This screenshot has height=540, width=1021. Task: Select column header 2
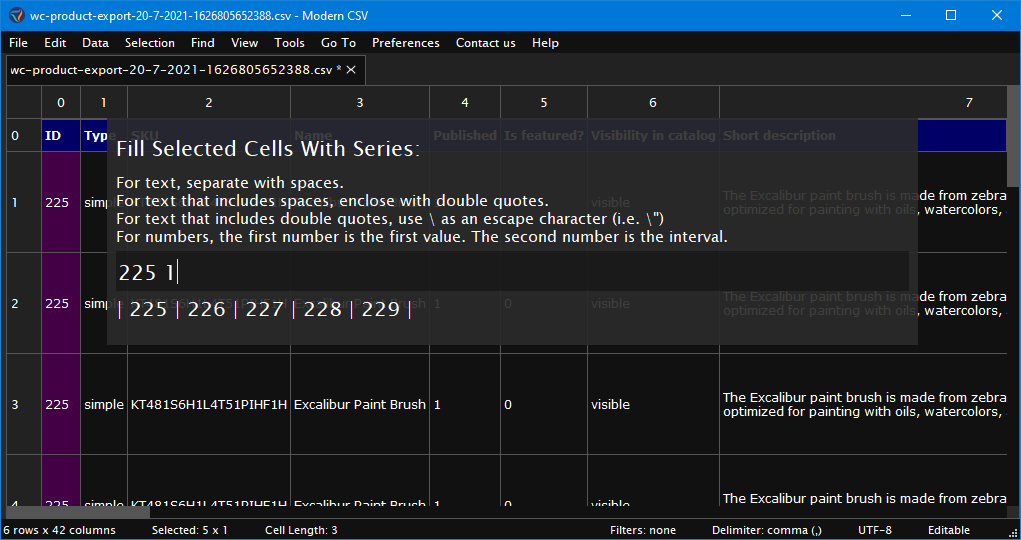tap(208, 102)
